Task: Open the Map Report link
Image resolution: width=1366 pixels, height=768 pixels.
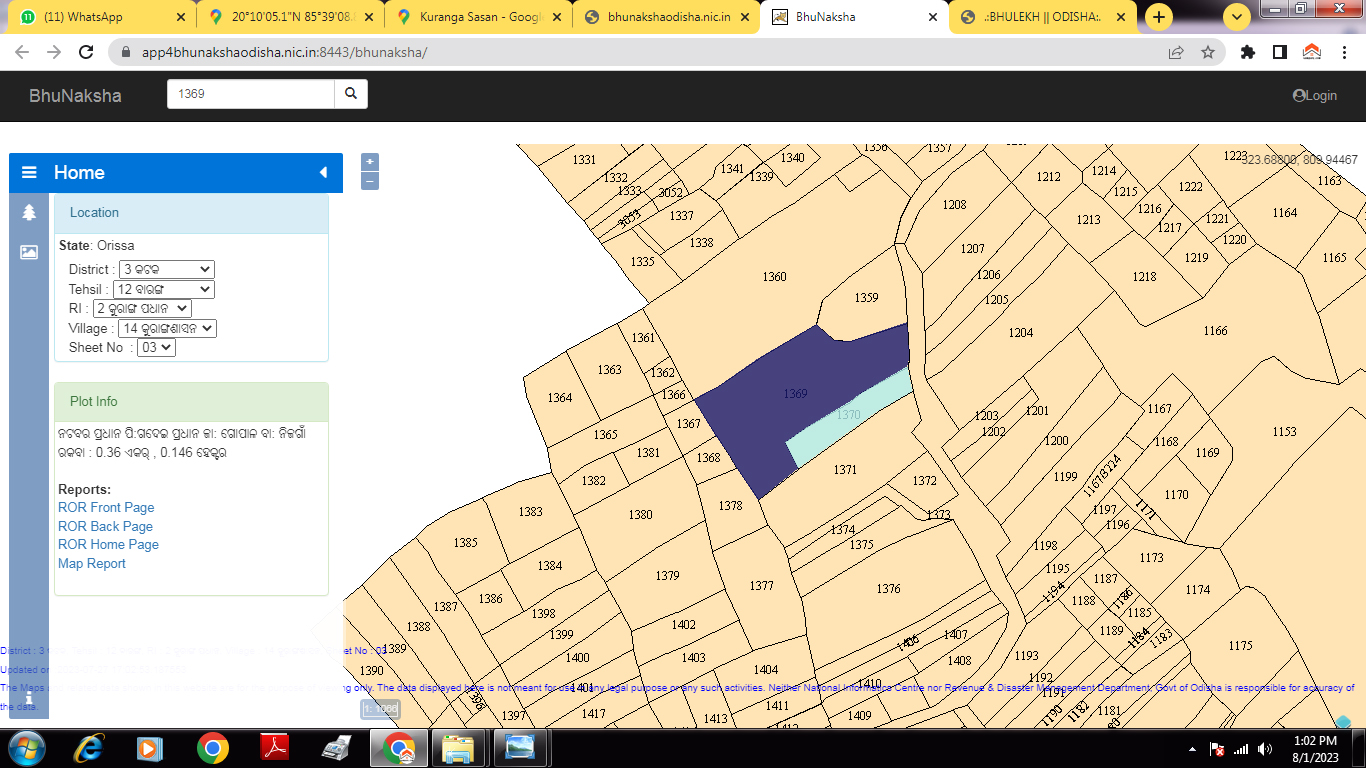Action: (x=92, y=564)
